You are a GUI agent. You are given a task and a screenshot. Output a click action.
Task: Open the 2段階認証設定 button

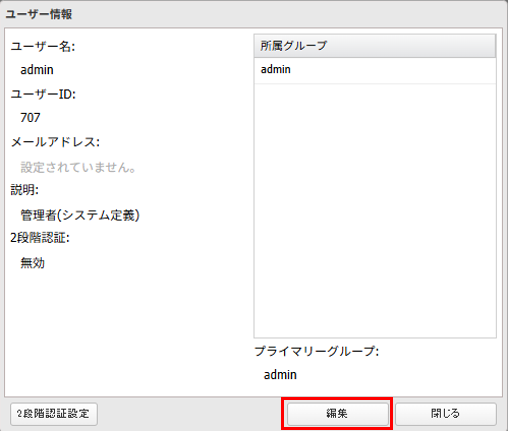coord(54,414)
